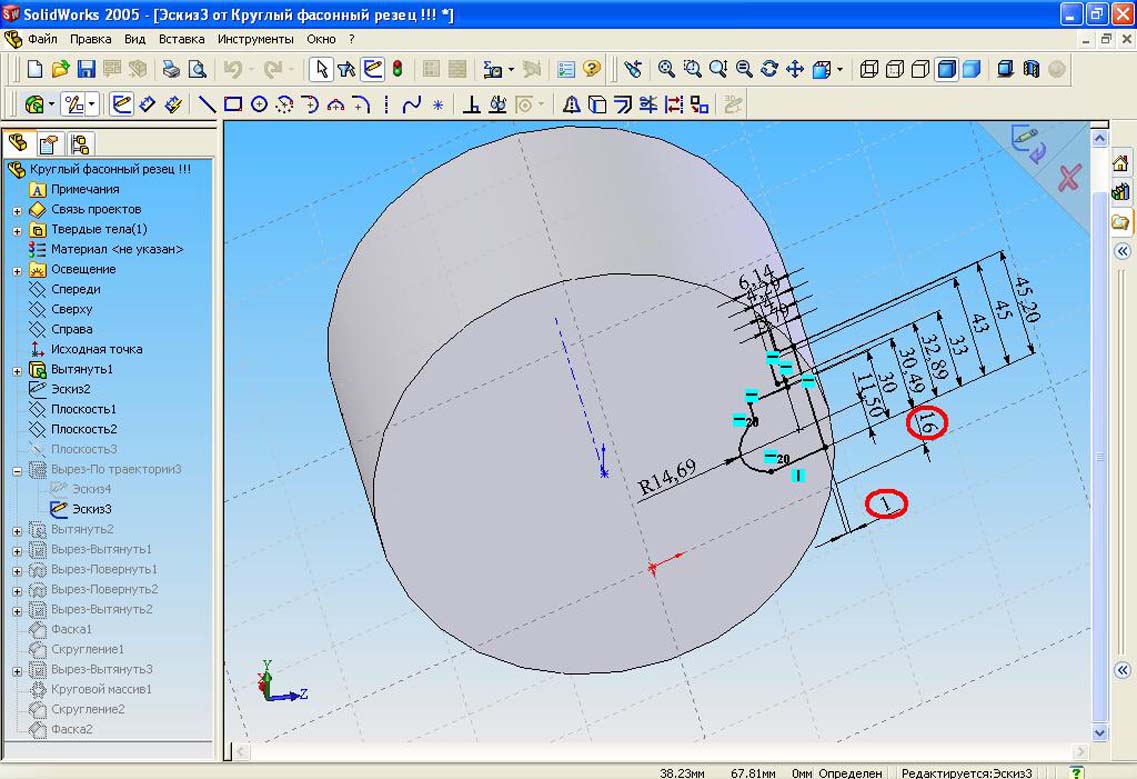Activate the Select arrow cursor tool
The height and width of the screenshot is (779, 1137).
321,69
